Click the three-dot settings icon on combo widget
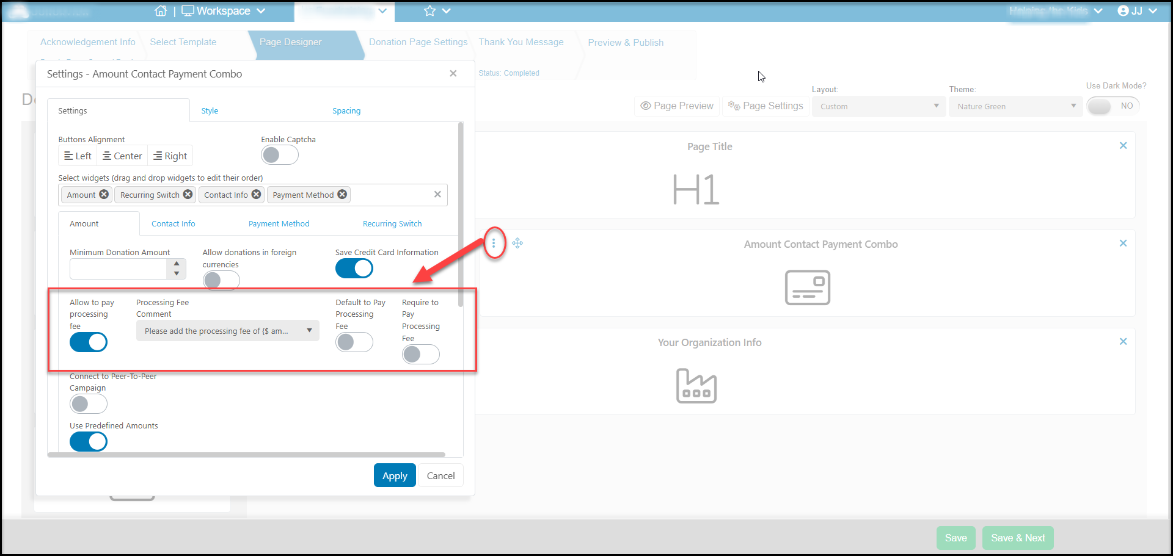Image resolution: width=1173 pixels, height=556 pixels. click(493, 243)
